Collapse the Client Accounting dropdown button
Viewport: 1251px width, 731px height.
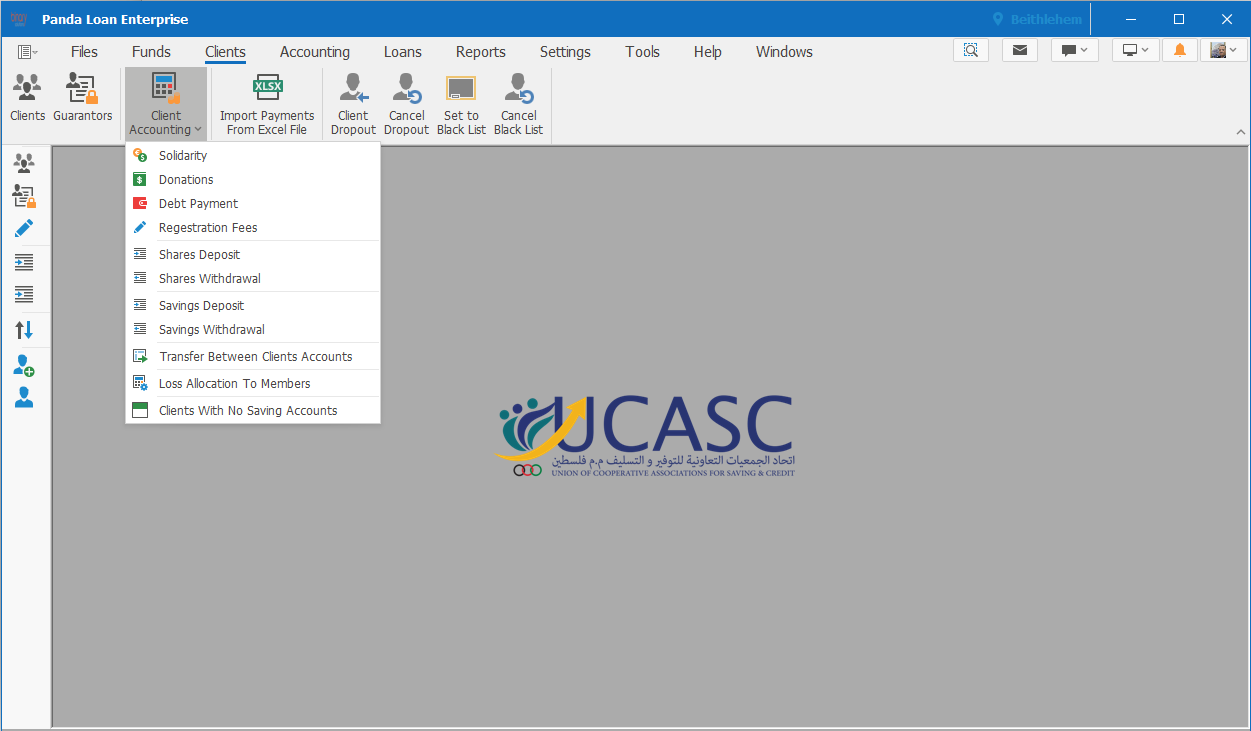point(166,103)
